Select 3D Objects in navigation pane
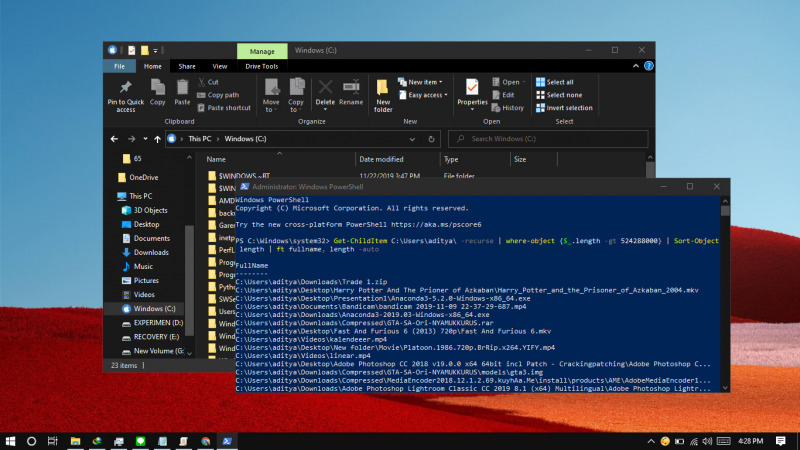Screen dimensions: 800x450 click(x=145, y=210)
